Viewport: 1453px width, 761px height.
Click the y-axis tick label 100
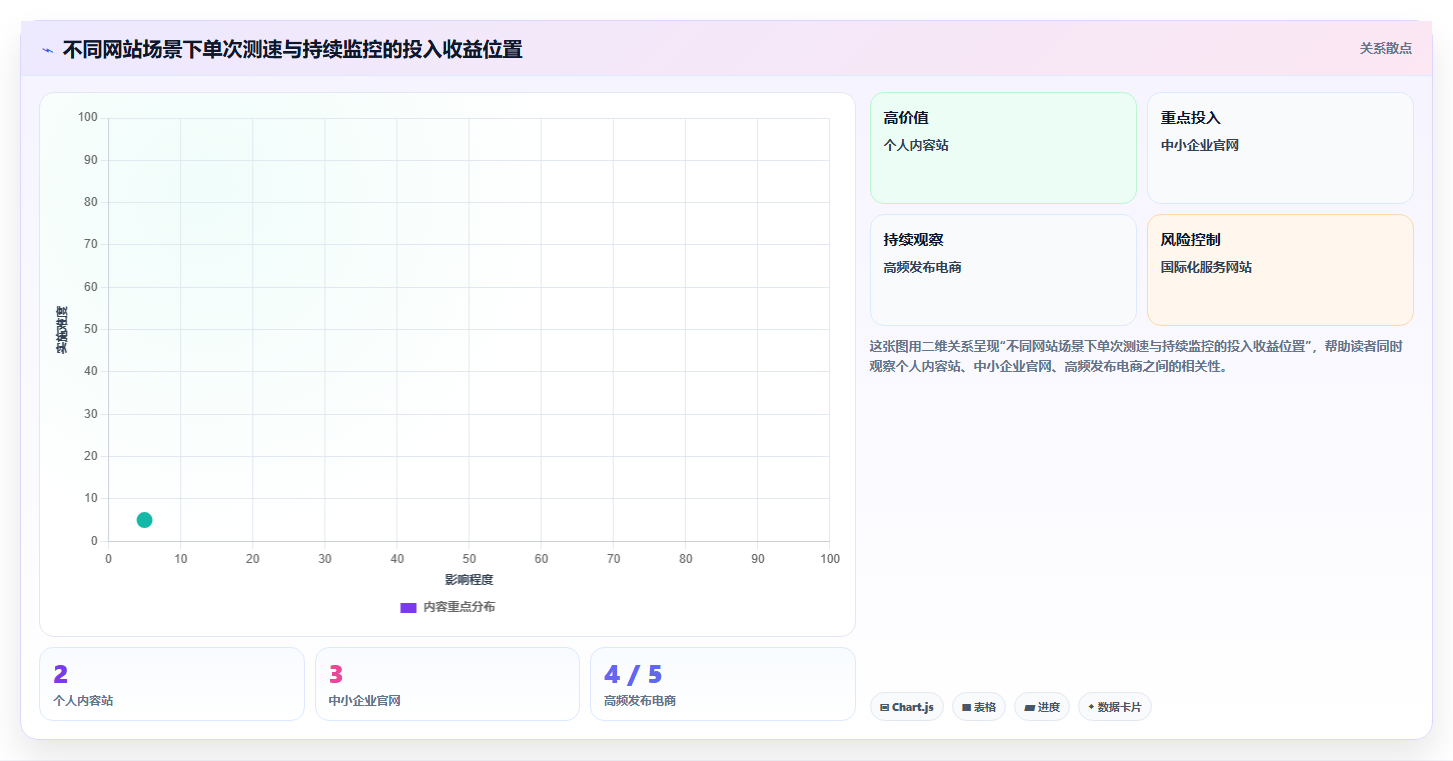pyautogui.click(x=88, y=118)
